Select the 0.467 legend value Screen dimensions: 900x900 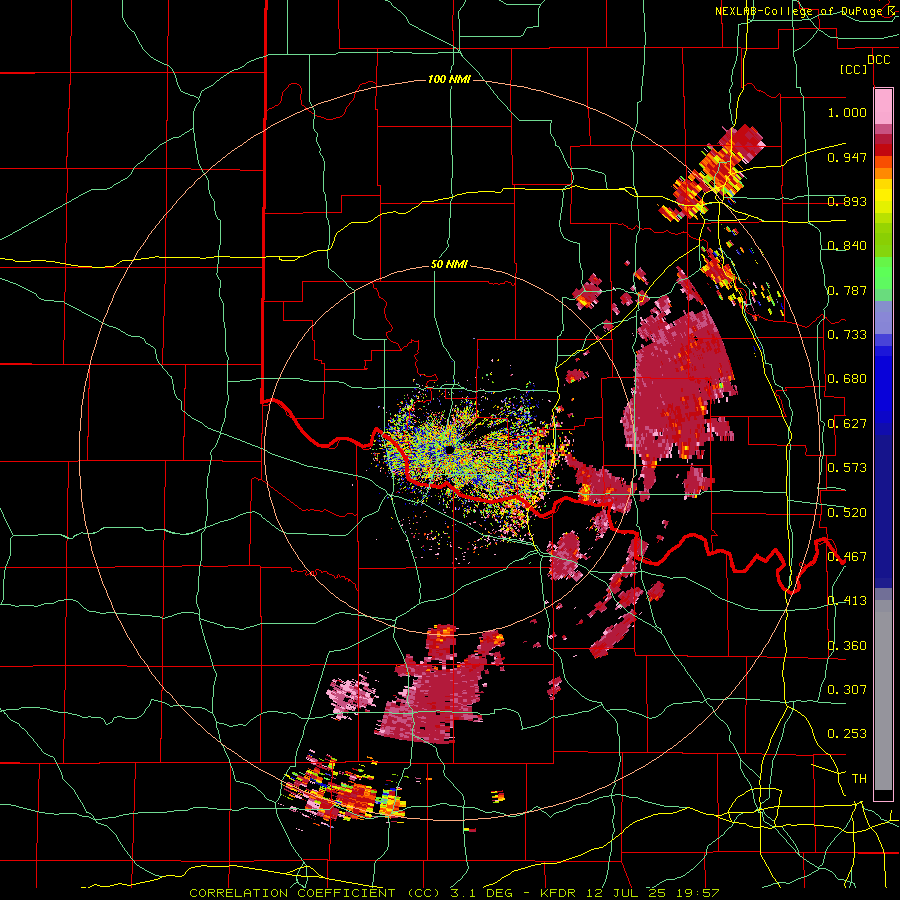click(x=847, y=557)
